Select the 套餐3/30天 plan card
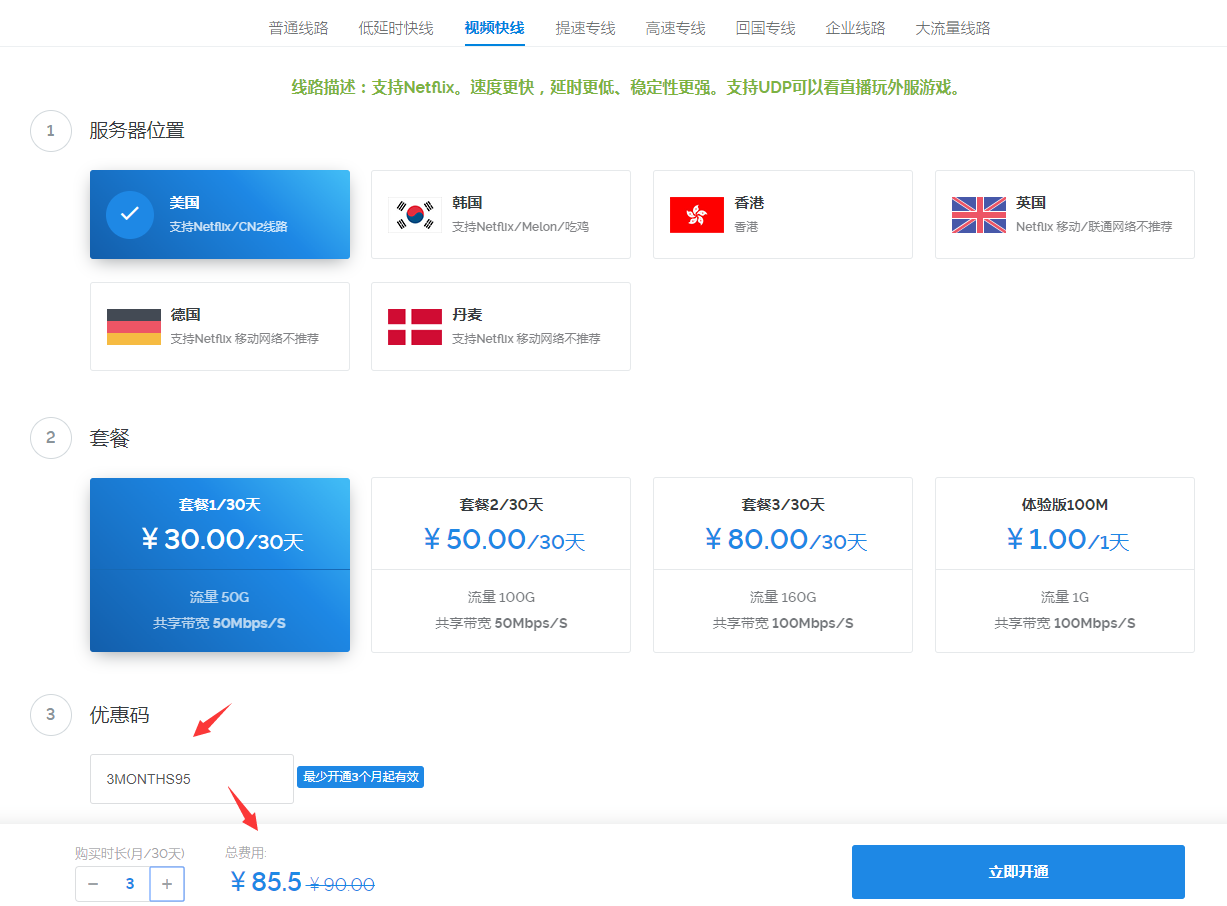Screen dimensions: 1227x906 click(x=783, y=565)
